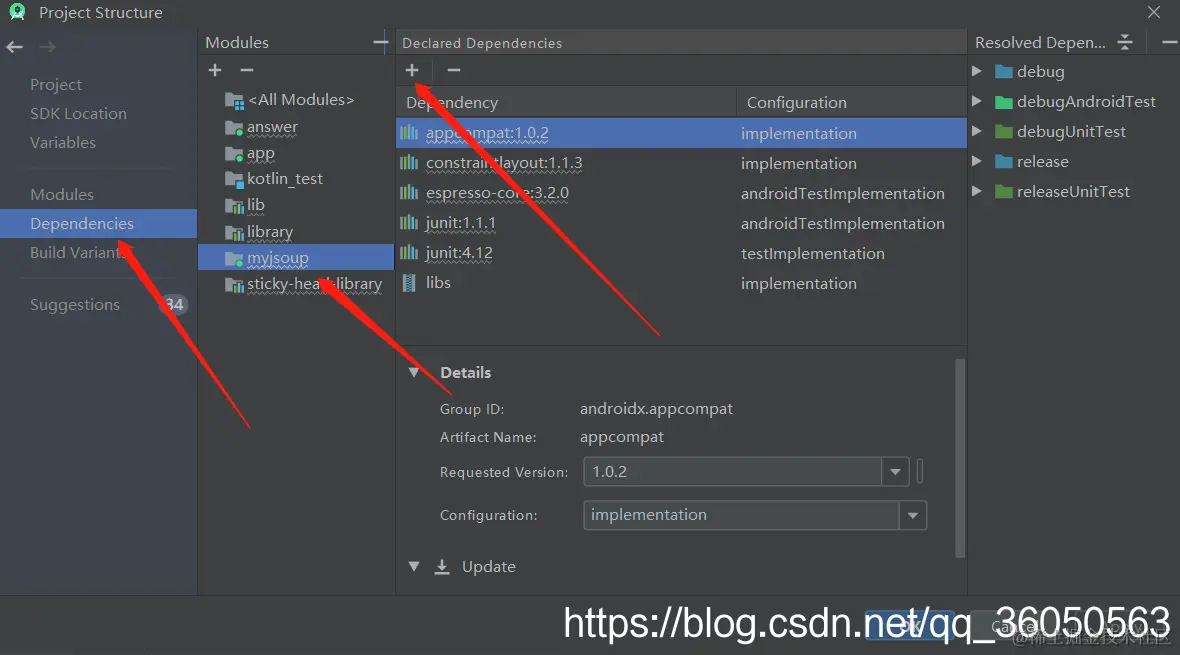Click the debugUnitTest folder icon
Image resolution: width=1180 pixels, height=655 pixels.
point(1003,132)
